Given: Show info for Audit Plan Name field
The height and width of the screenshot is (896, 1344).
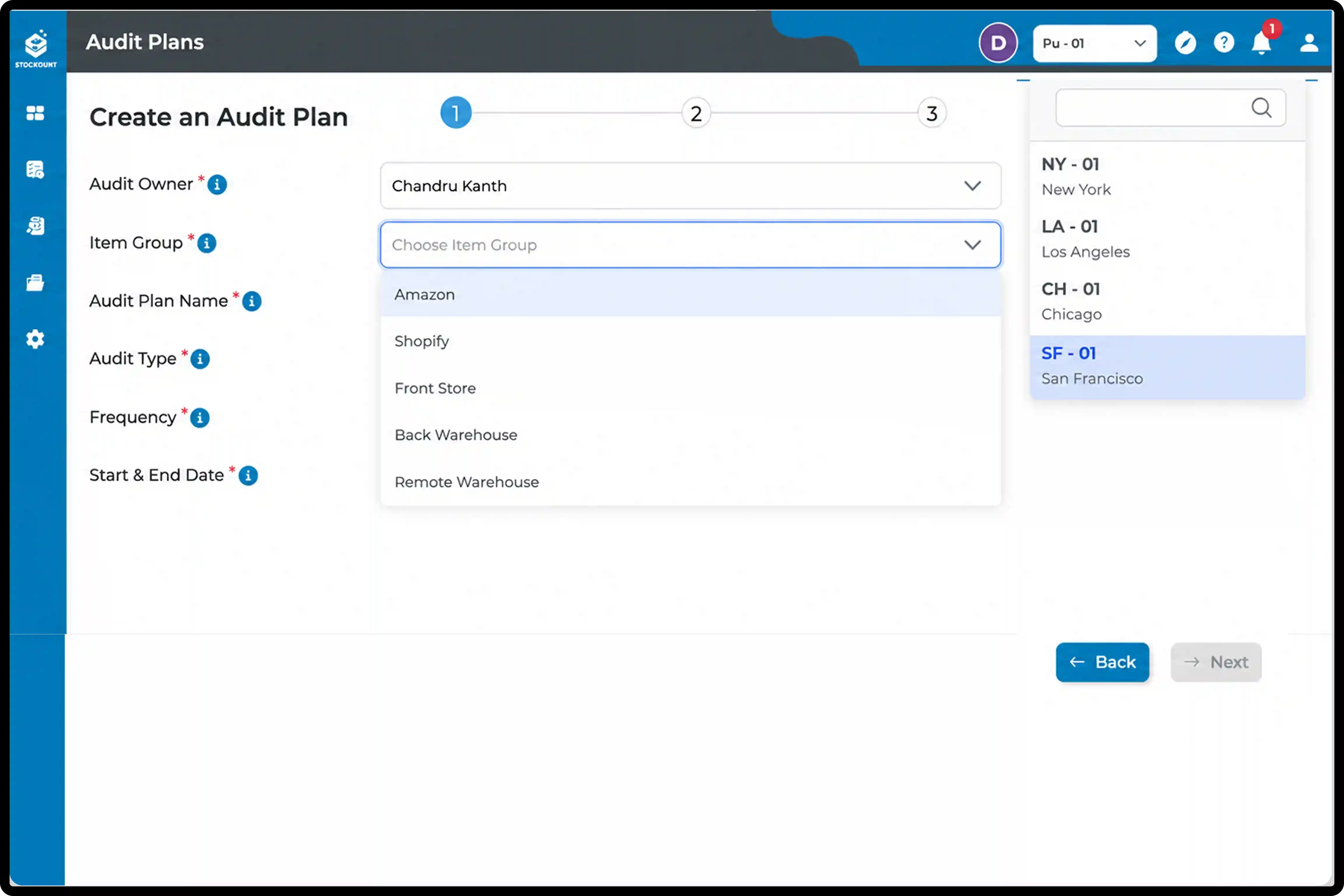Looking at the screenshot, I should tap(252, 302).
